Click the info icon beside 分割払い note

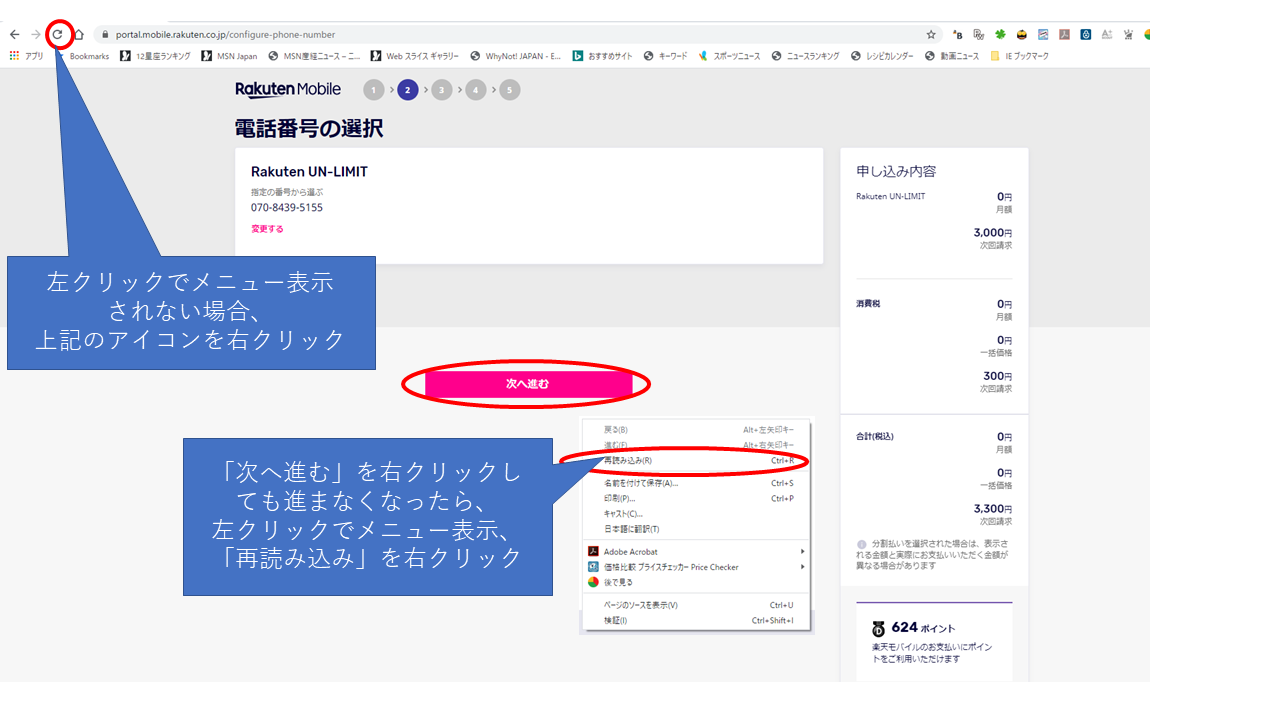click(861, 545)
